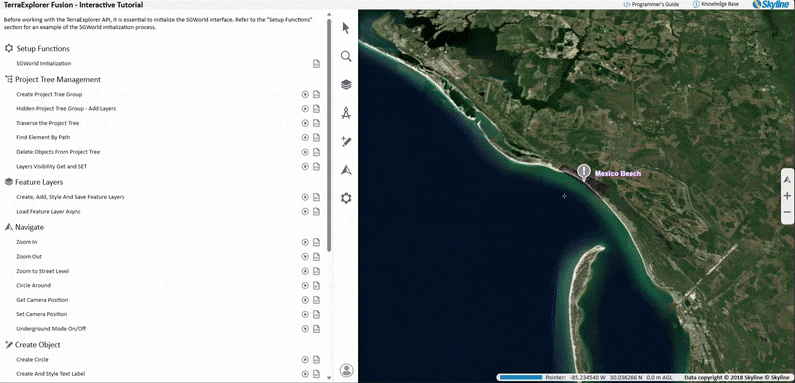Image resolution: width=795 pixels, height=383 pixels.
Task: Select Delete Objects From Project Tree text
Action: (x=58, y=152)
